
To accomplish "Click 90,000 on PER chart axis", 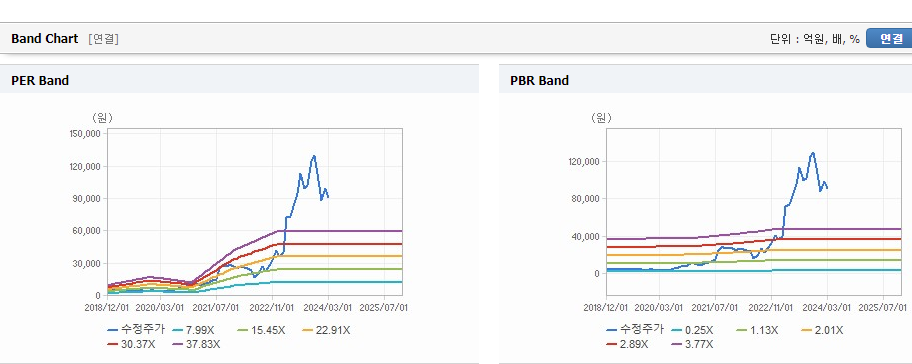I will (x=88, y=198).
